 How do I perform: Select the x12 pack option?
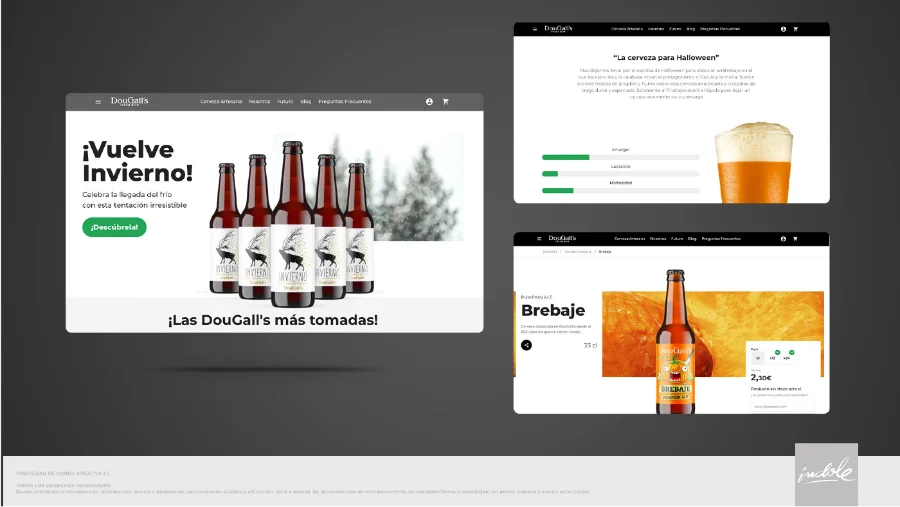point(772,358)
